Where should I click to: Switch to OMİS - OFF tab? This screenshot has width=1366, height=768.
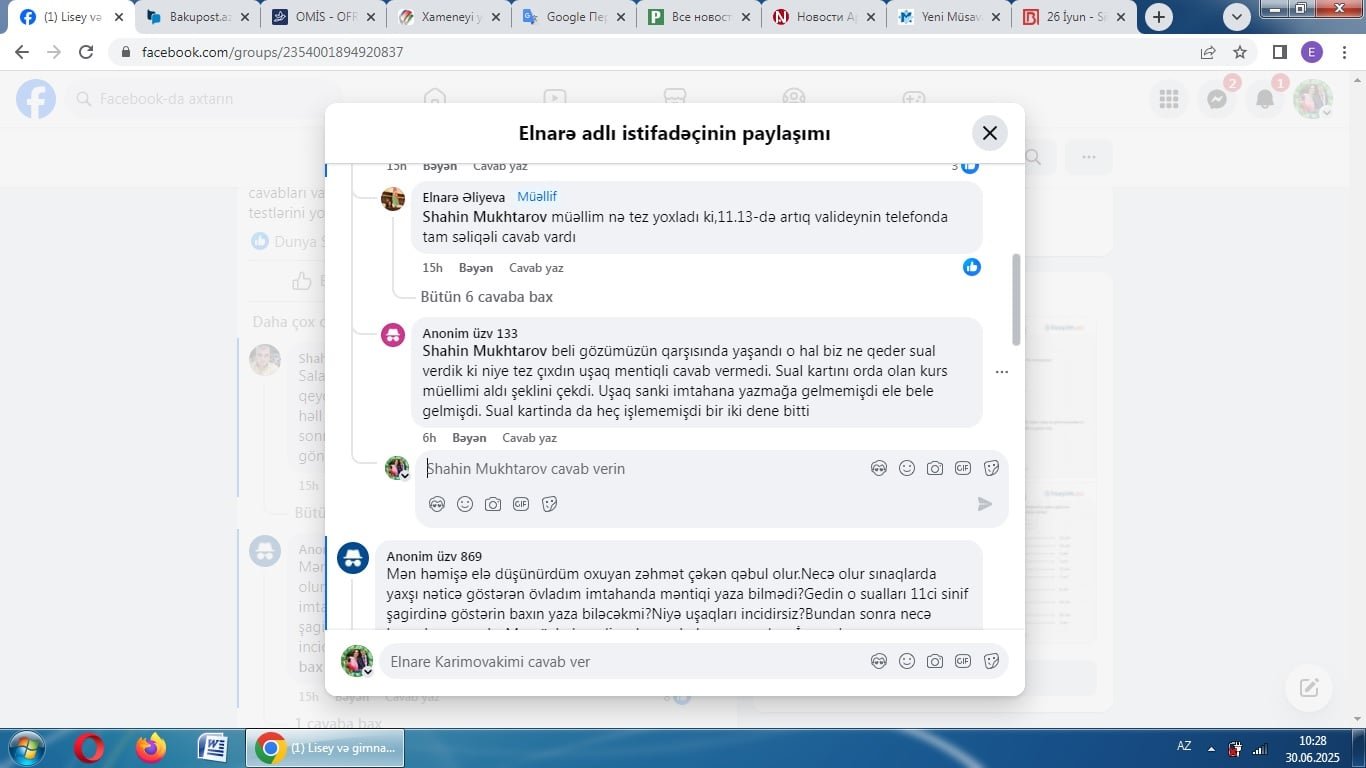(x=322, y=17)
